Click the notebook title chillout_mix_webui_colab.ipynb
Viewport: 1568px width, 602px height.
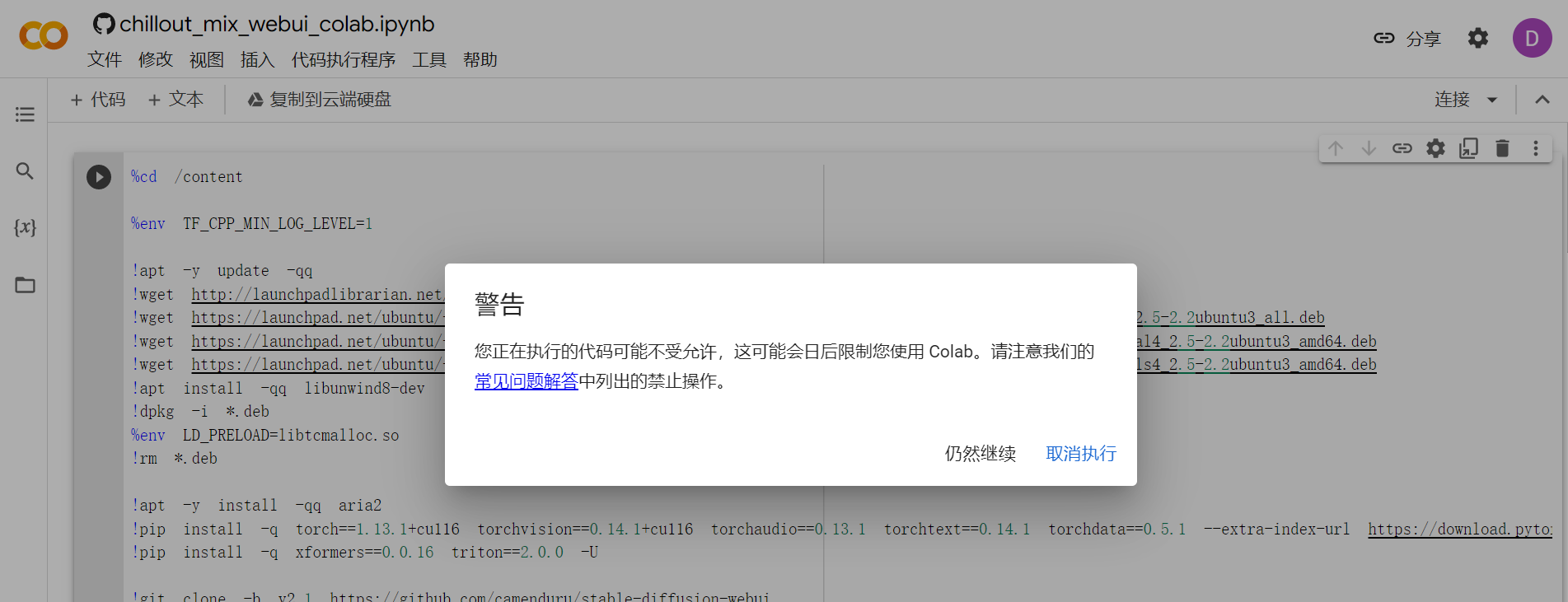point(277,24)
